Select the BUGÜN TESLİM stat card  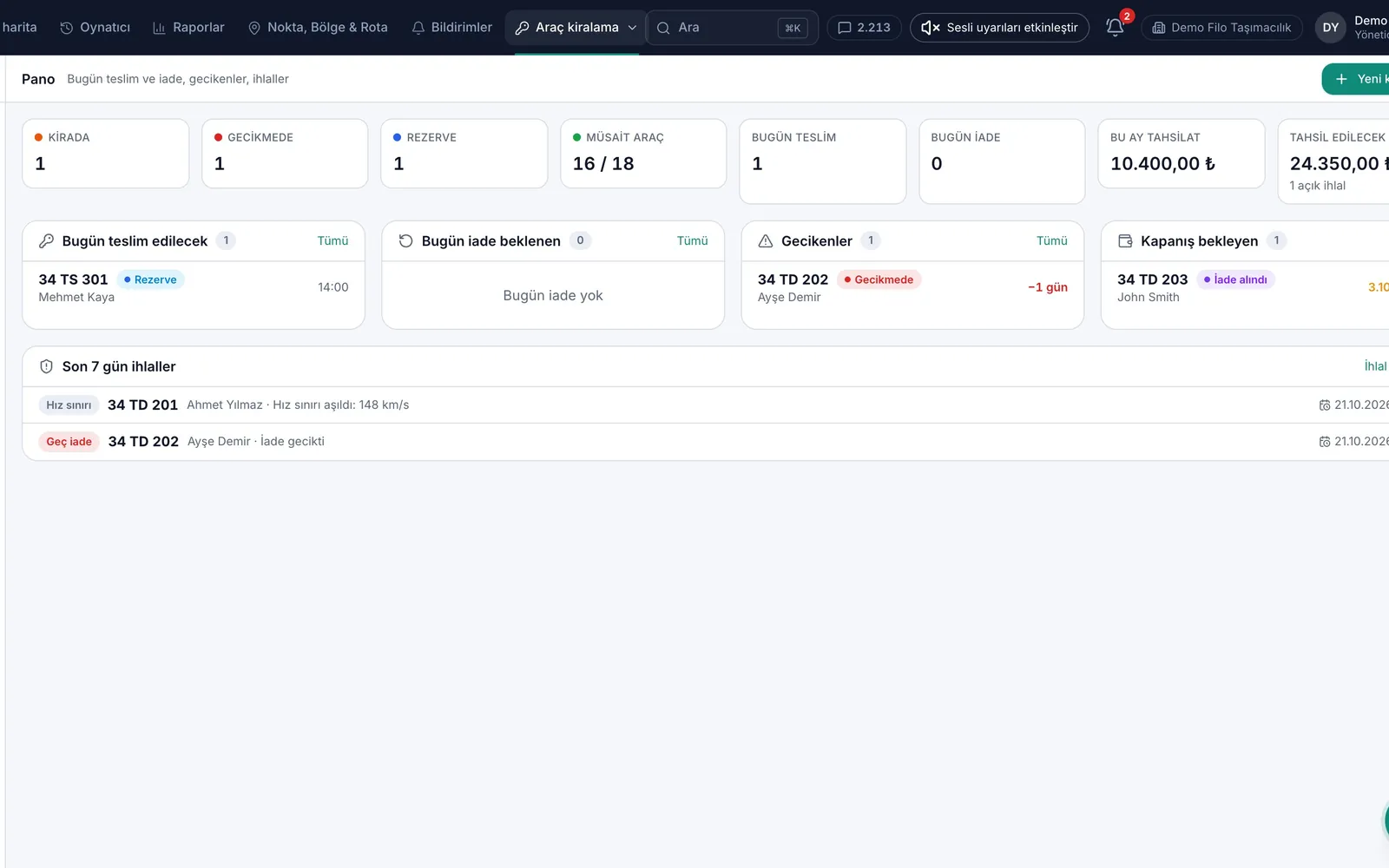(x=823, y=161)
